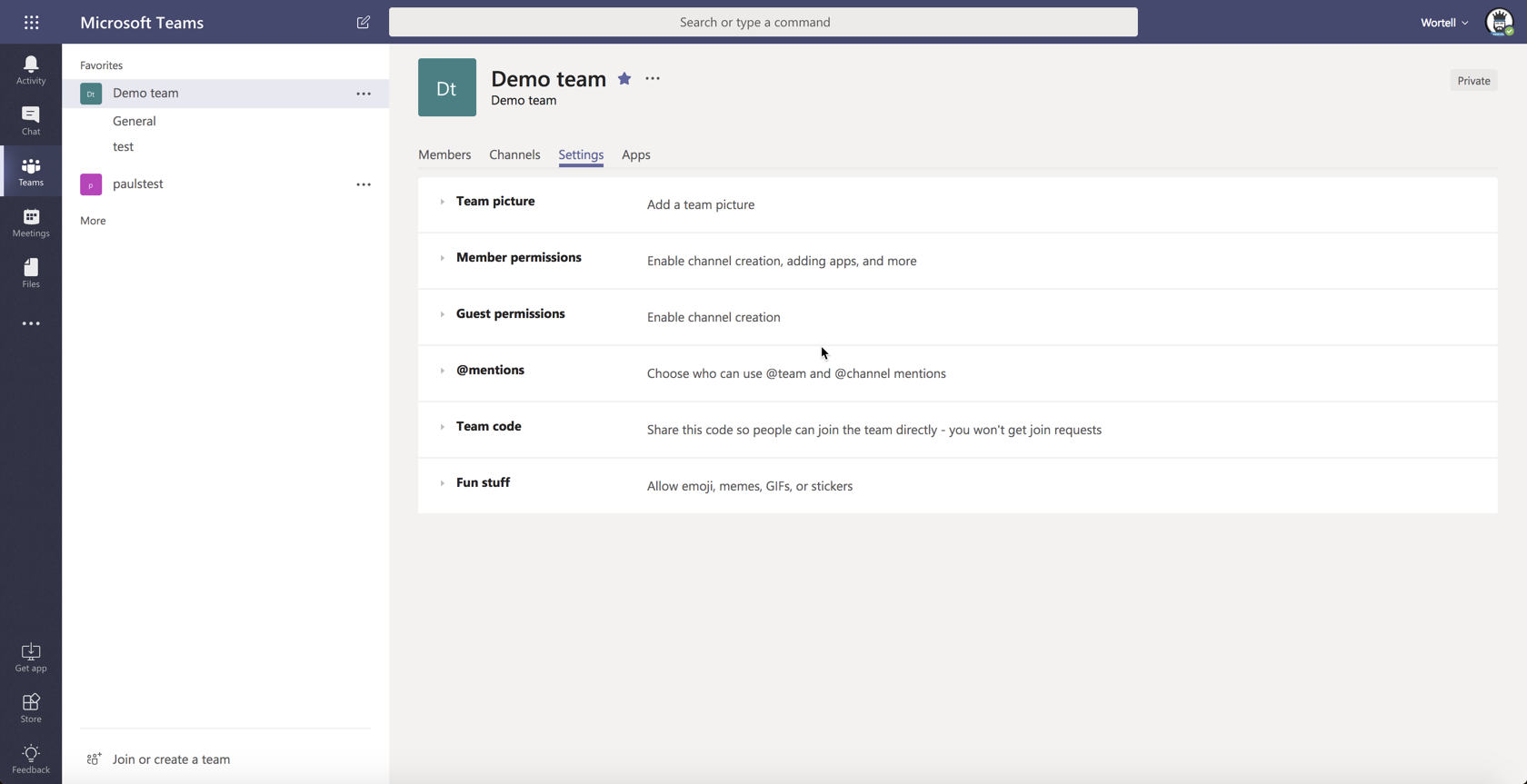This screenshot has width=1527, height=784.
Task: Expand the Team picture section
Action: click(442, 202)
